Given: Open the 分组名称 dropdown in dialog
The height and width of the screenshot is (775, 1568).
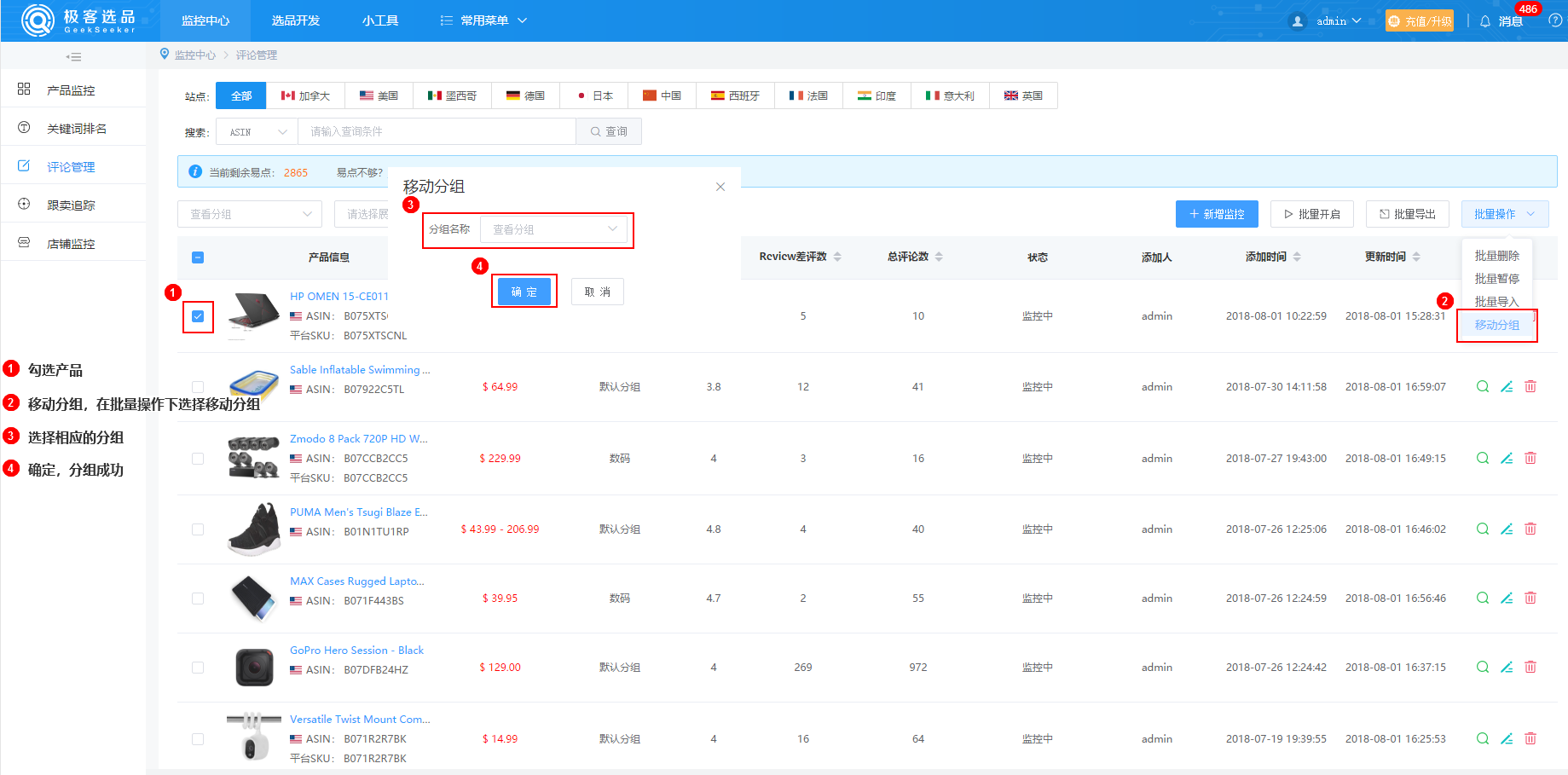Looking at the screenshot, I should click(553, 229).
